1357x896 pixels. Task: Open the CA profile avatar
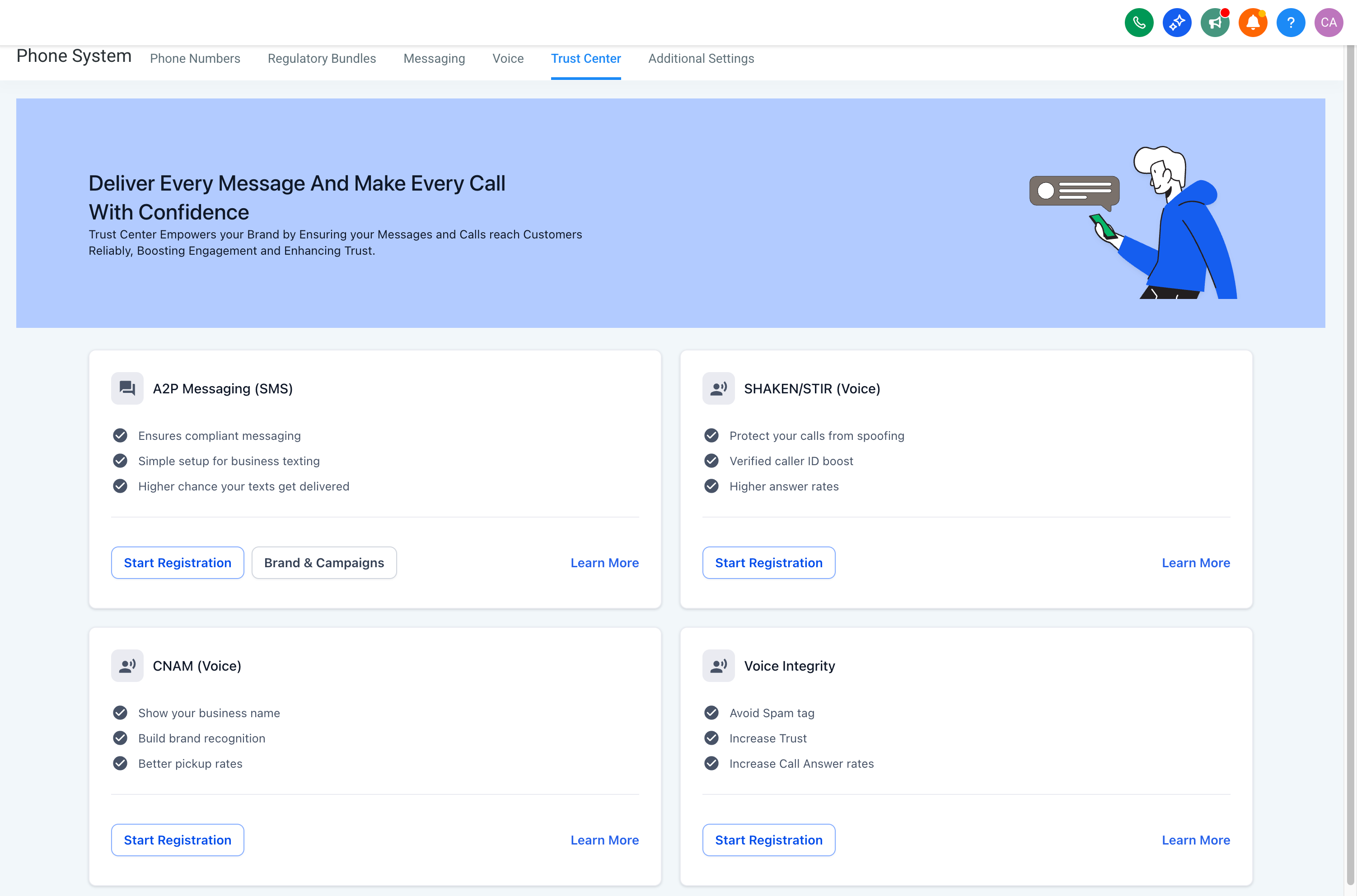coord(1329,23)
